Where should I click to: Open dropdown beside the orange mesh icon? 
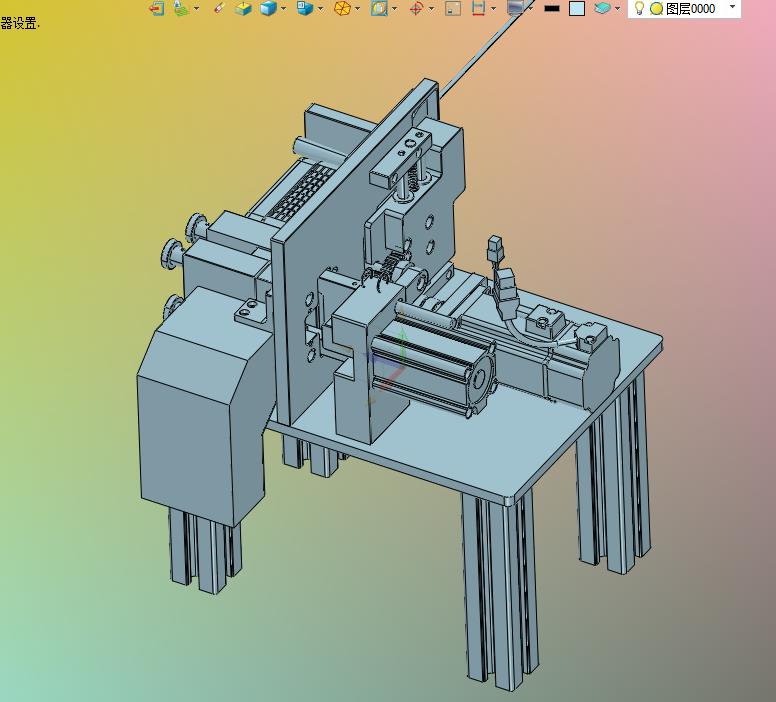[357, 8]
